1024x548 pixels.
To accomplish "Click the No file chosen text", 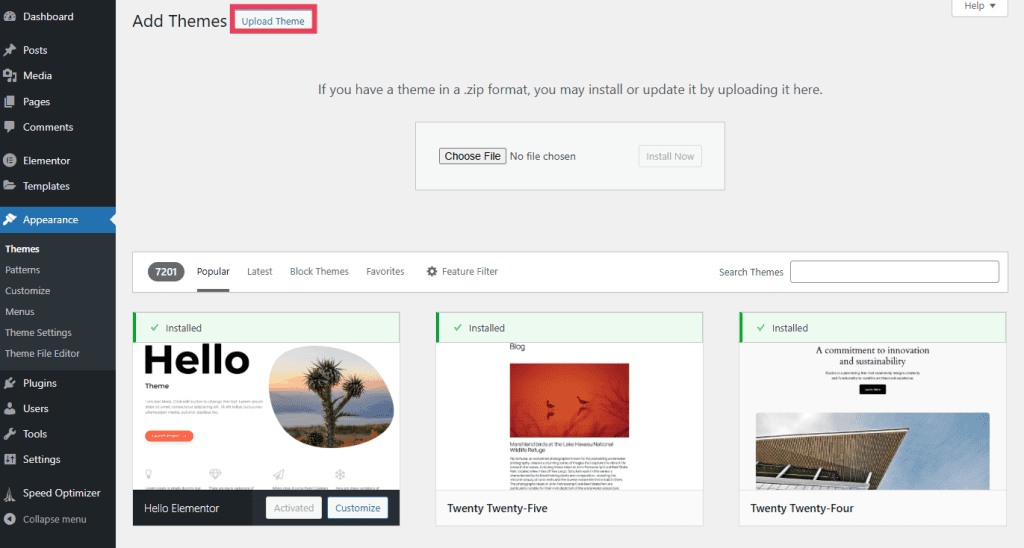I will point(543,156).
